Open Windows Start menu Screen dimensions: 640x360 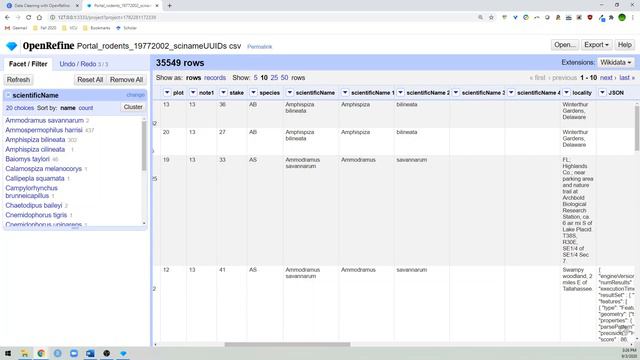[x=8, y=353]
